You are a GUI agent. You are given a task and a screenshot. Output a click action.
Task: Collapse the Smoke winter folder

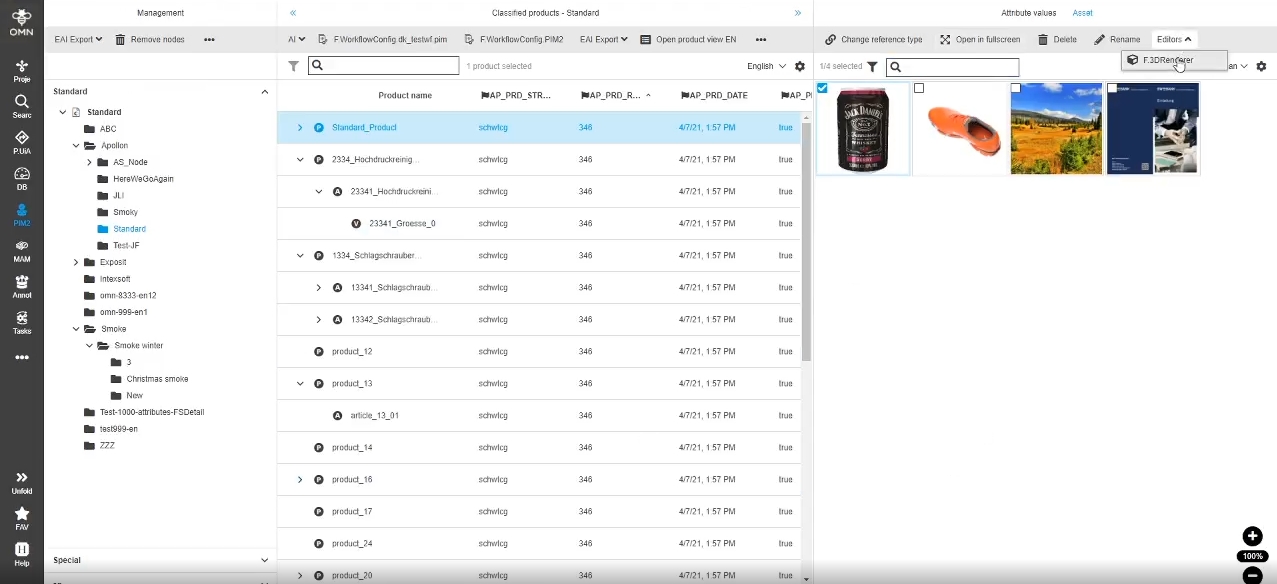click(89, 346)
